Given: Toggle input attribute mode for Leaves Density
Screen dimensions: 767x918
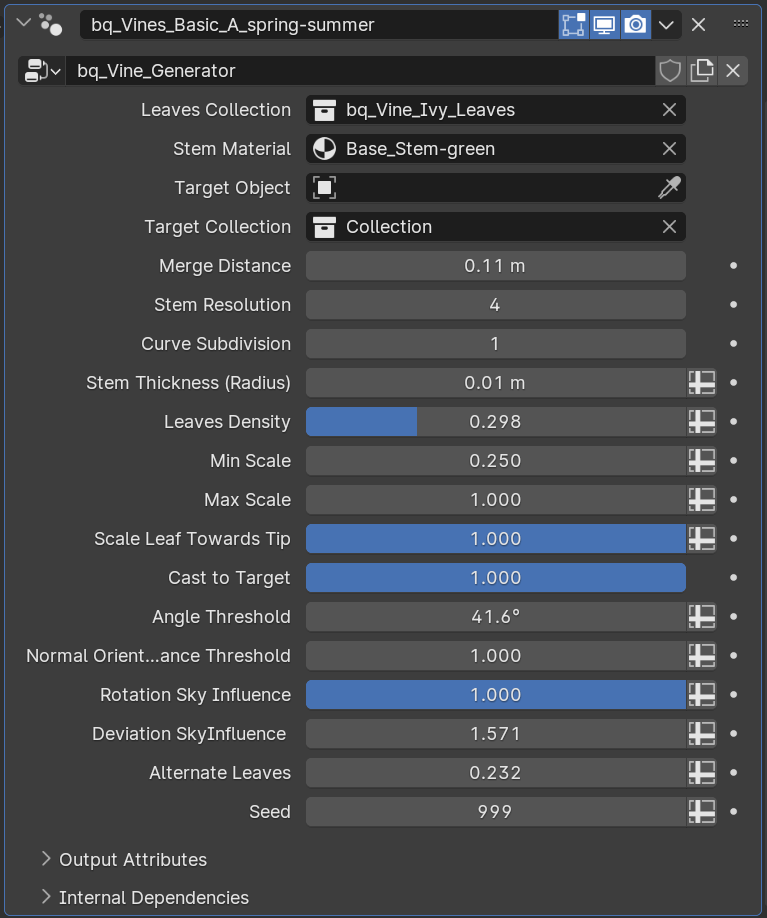Looking at the screenshot, I should (x=700, y=421).
